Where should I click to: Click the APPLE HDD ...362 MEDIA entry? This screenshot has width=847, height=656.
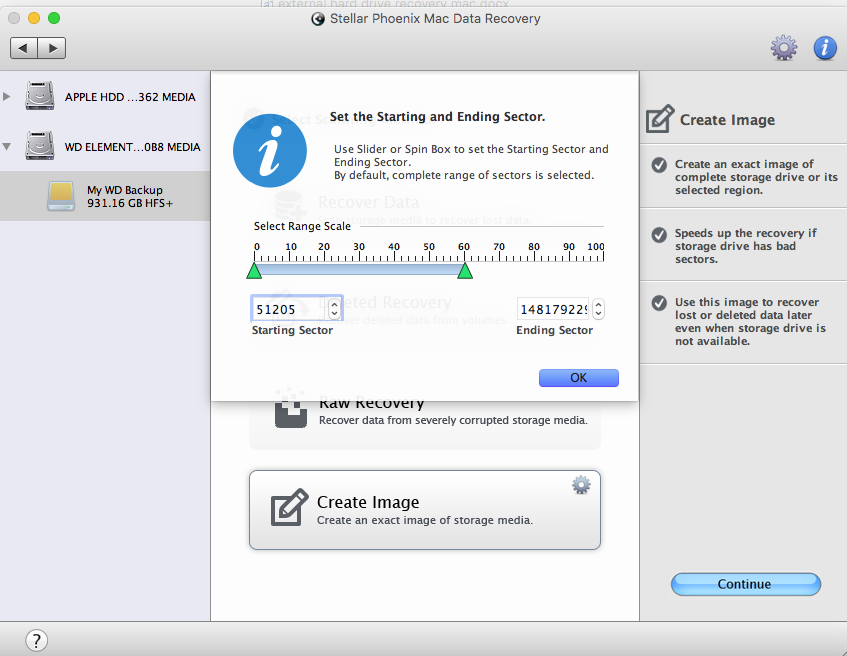[x=130, y=97]
